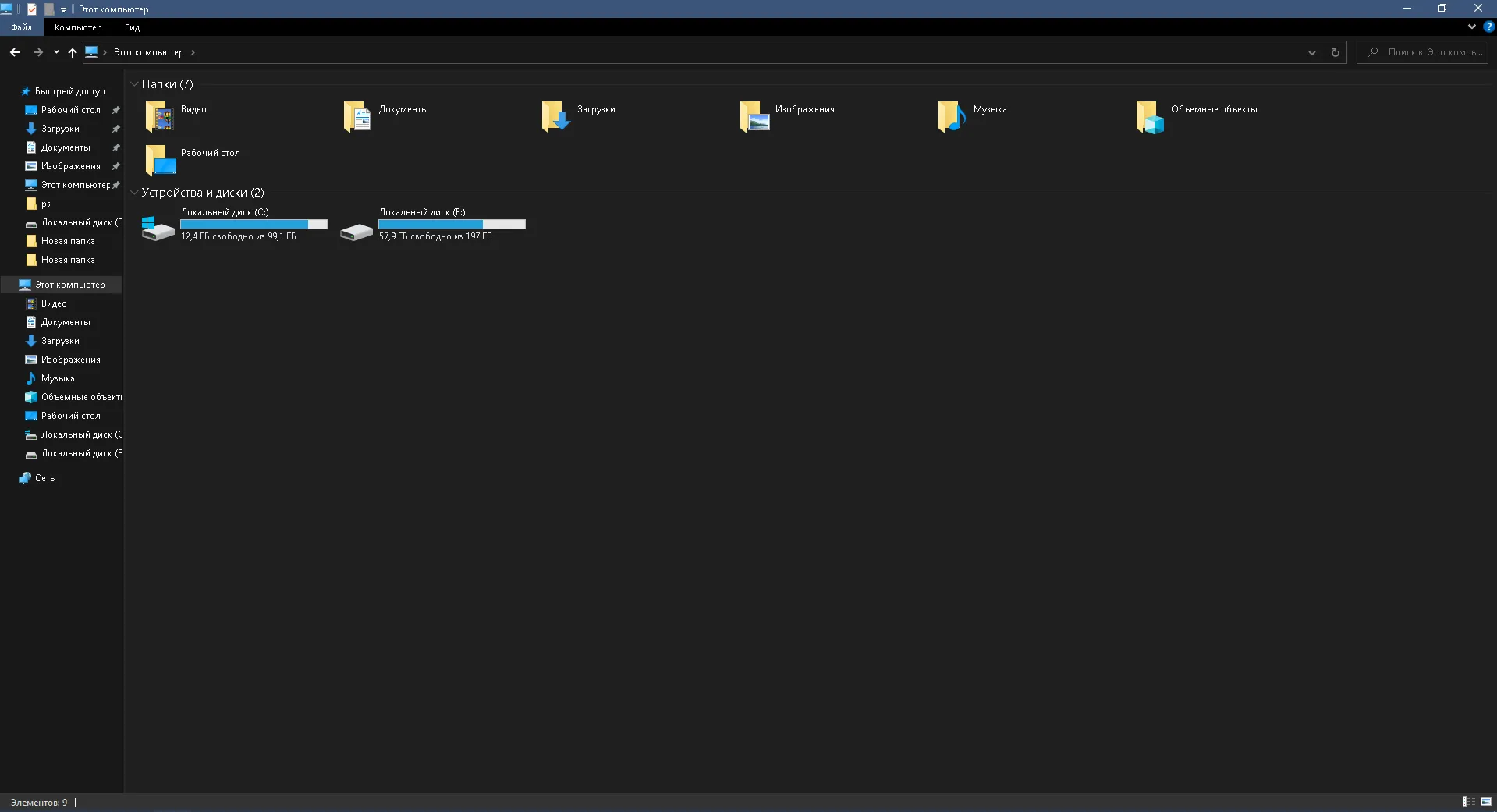Refresh the current location
1497x812 pixels.
(1335, 52)
